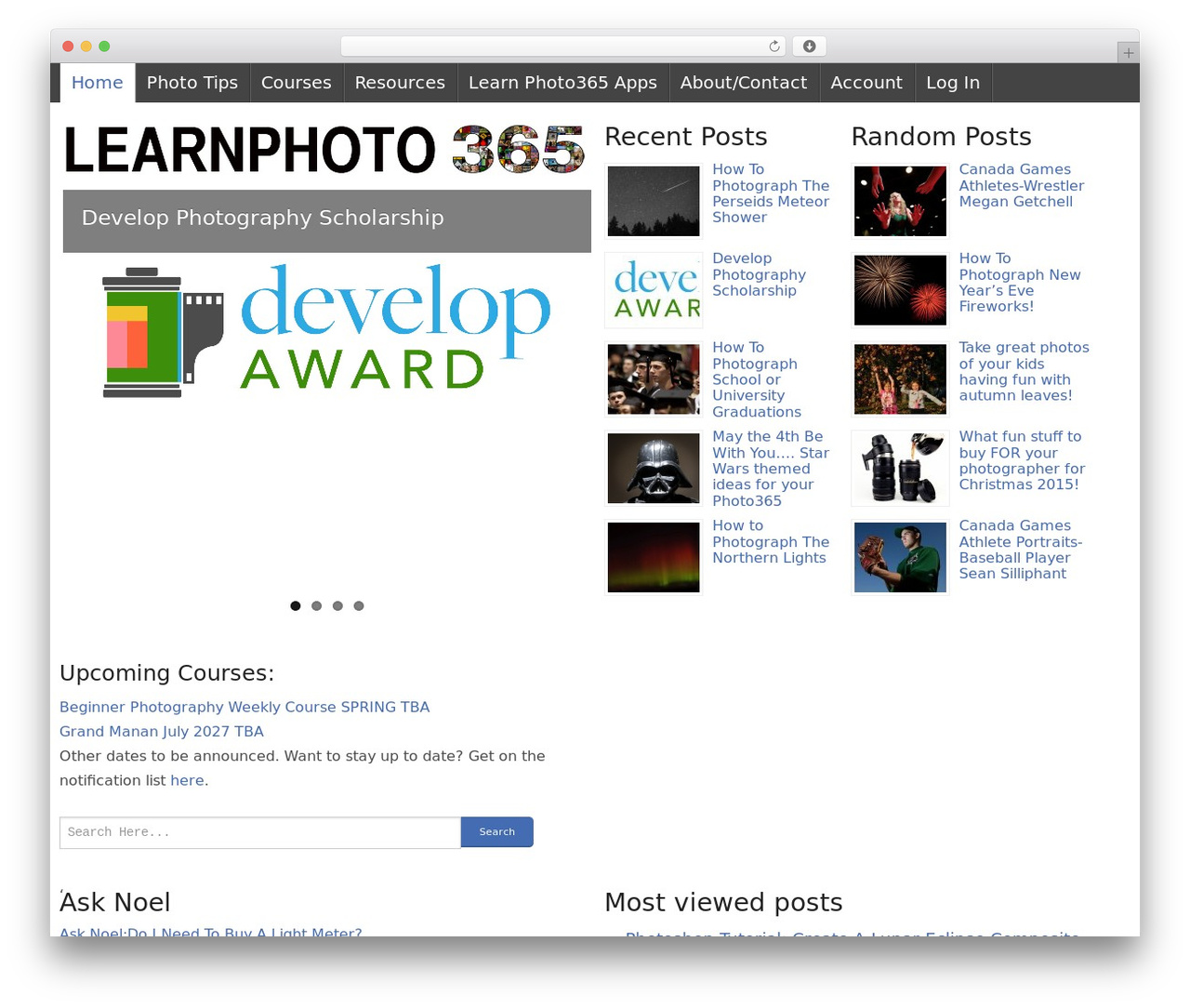The image size is (1190, 1008).
Task: Open the Courses menu
Action: 297,83
